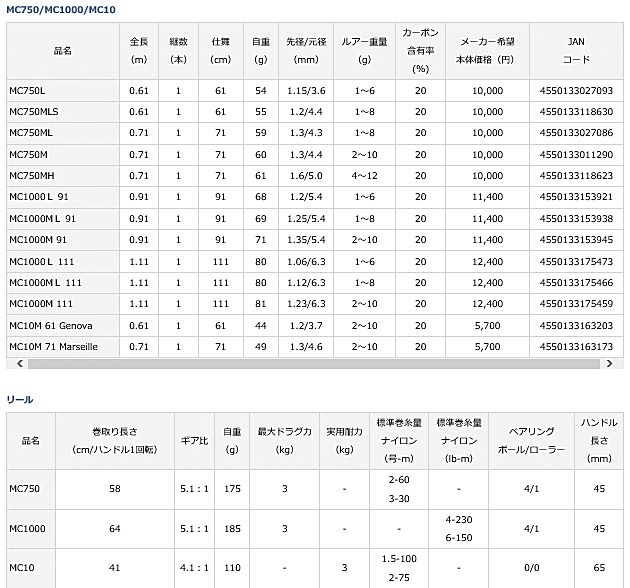Click the ハンドル長さ (mm) column header
The width and height of the screenshot is (630, 588).
click(599, 441)
